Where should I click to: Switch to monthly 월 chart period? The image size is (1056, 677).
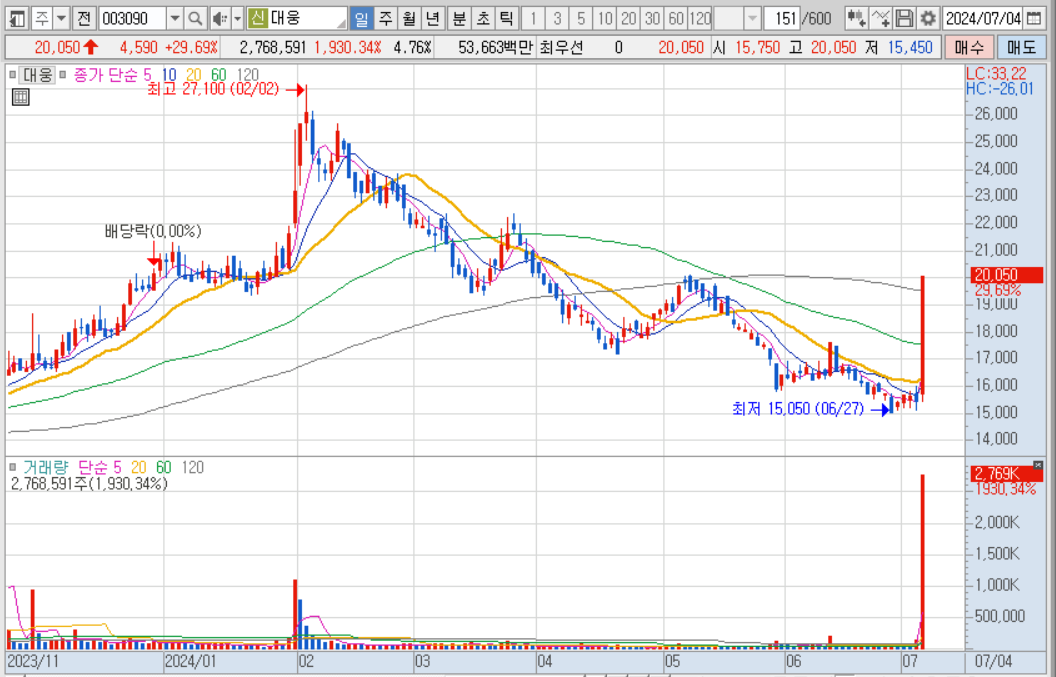(x=409, y=18)
